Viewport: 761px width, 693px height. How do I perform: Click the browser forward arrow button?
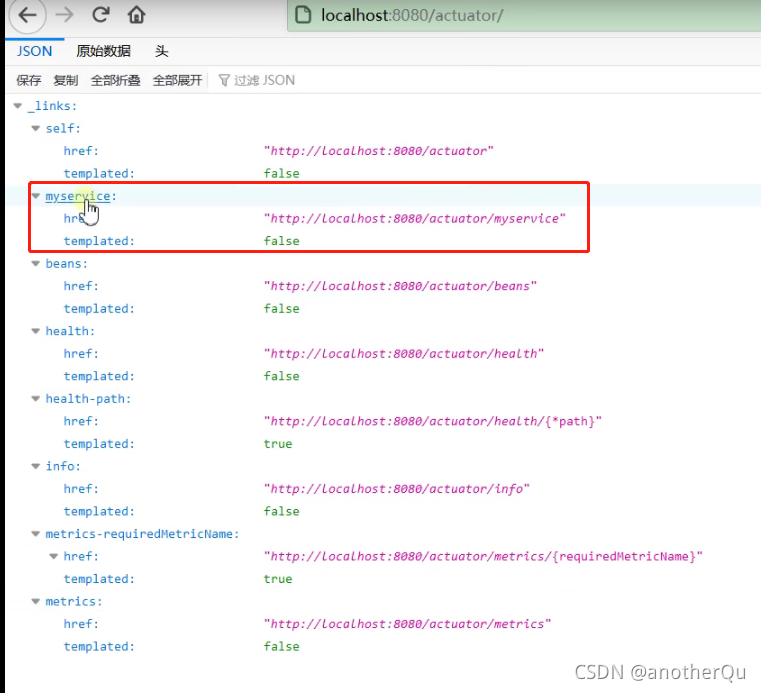click(64, 15)
